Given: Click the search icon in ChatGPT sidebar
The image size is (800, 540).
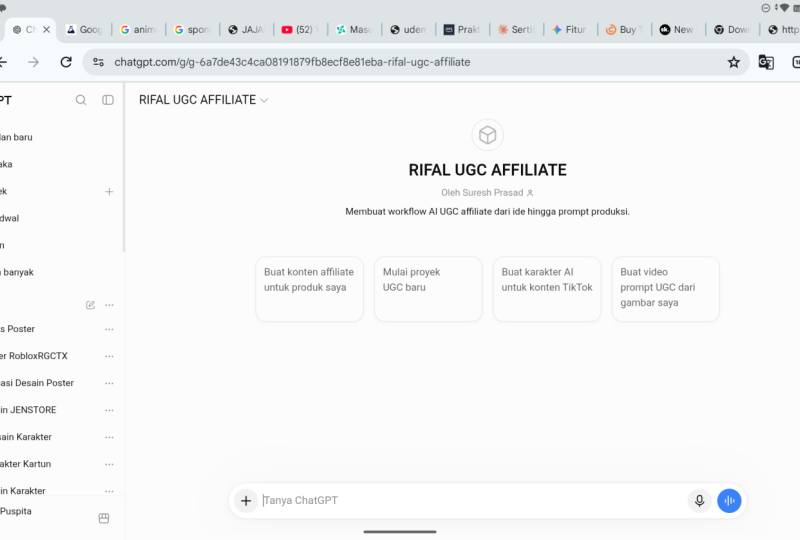Looking at the screenshot, I should click(x=81, y=100).
